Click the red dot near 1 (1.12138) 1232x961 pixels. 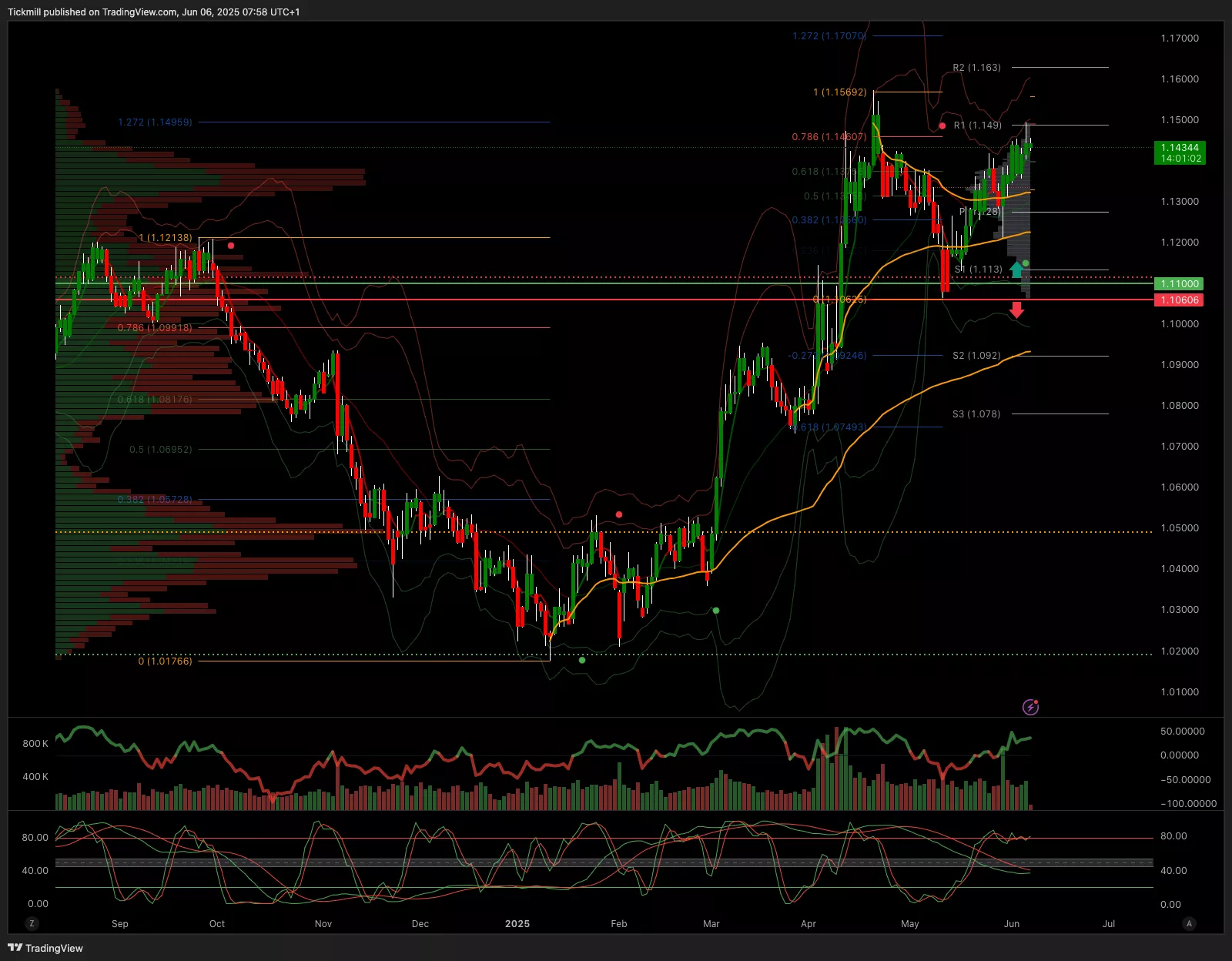click(231, 246)
